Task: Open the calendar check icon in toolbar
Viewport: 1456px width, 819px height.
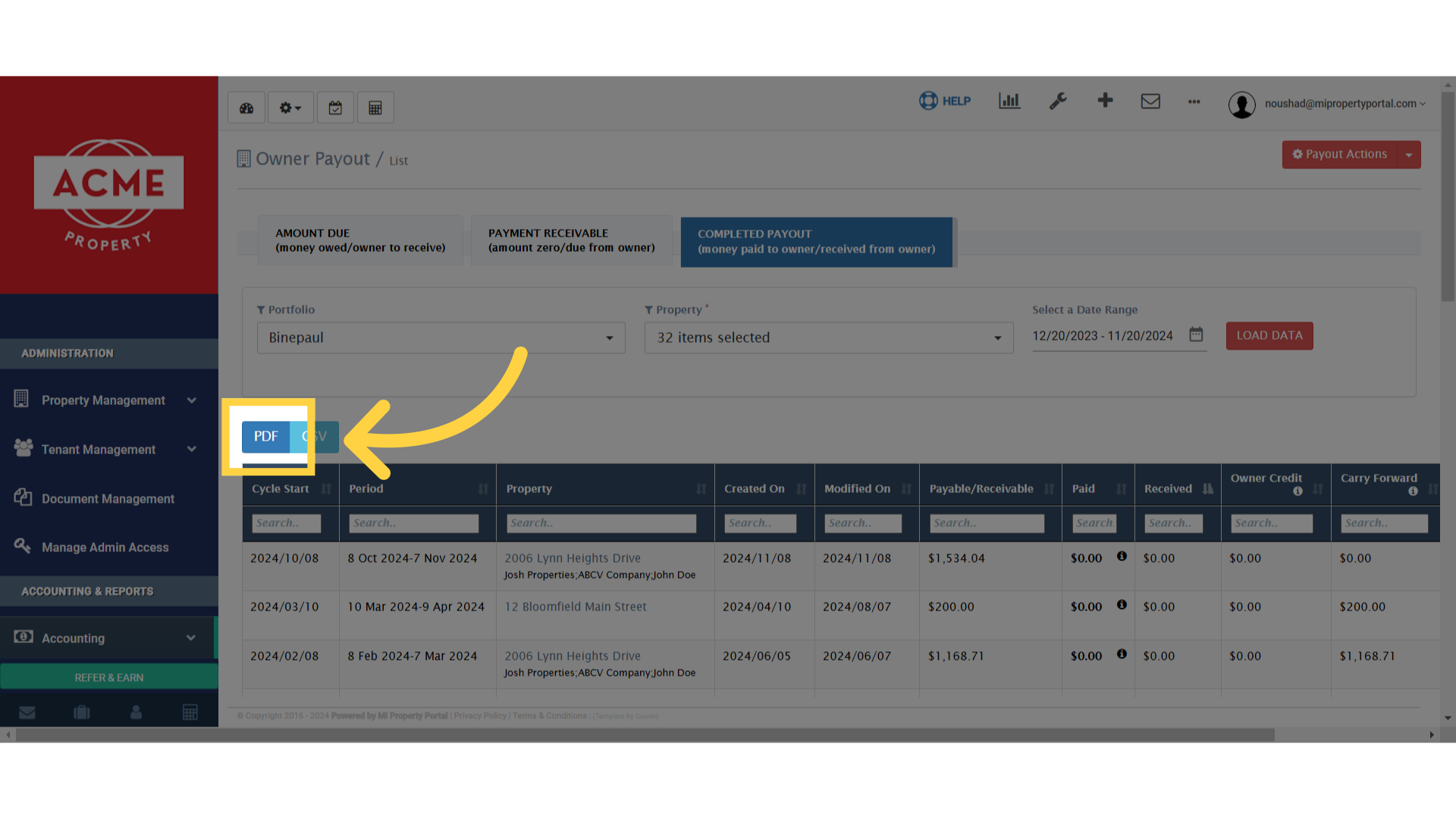Action: [335, 108]
